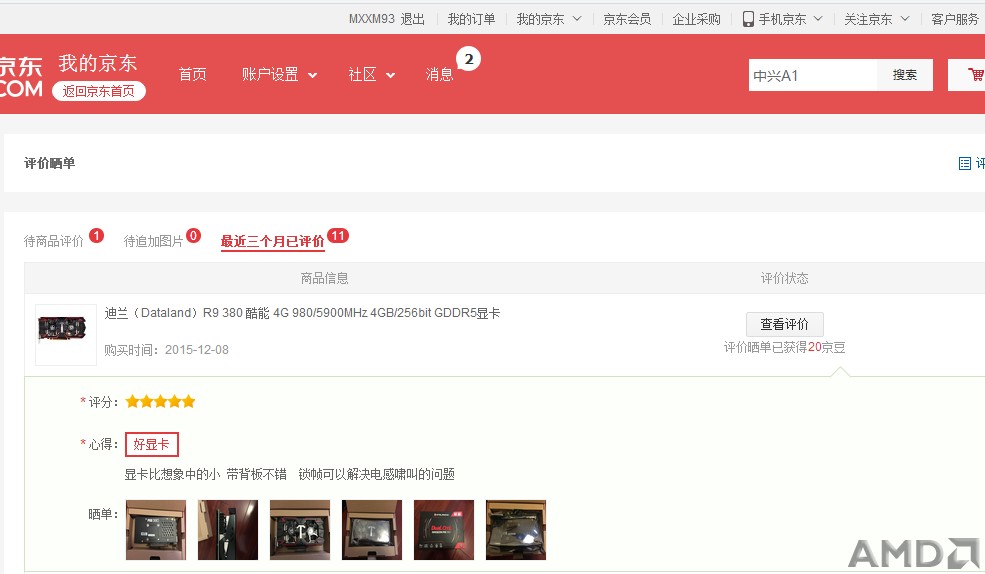This screenshot has width=985, height=574.
Task: Click the five-star rating
Action: pyautogui.click(x=160, y=402)
